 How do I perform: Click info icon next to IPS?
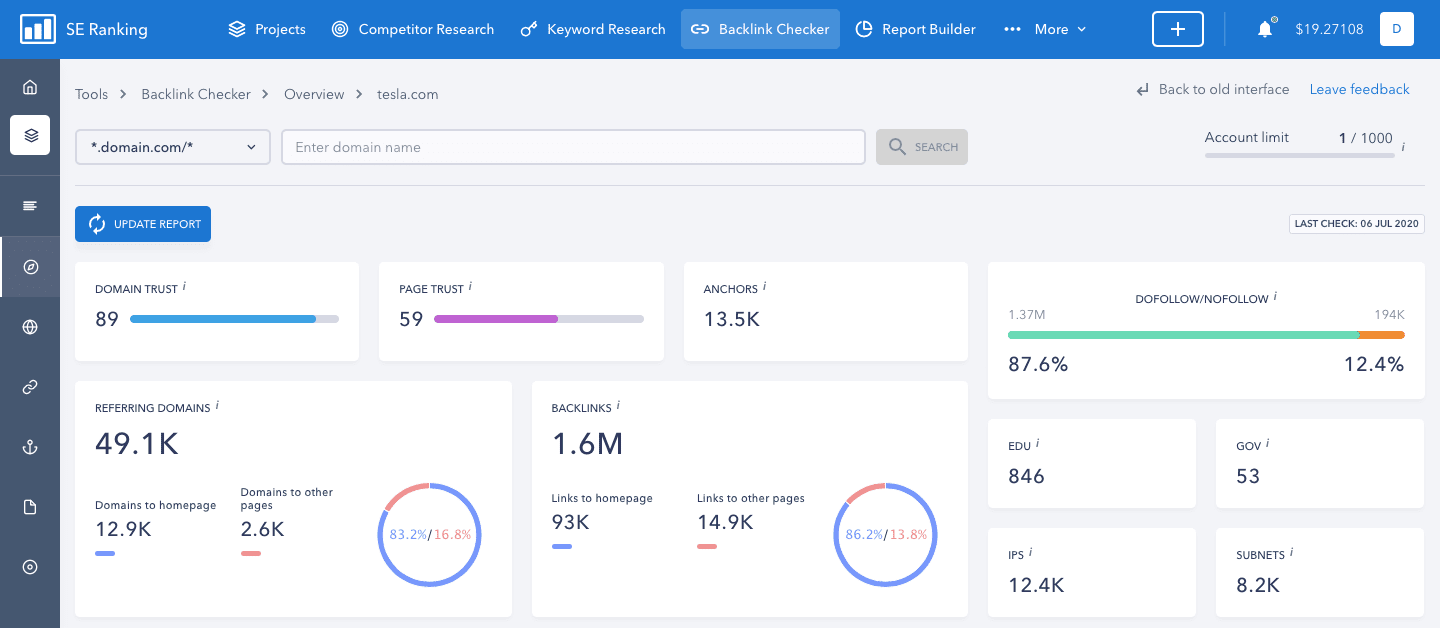(x=1030, y=553)
